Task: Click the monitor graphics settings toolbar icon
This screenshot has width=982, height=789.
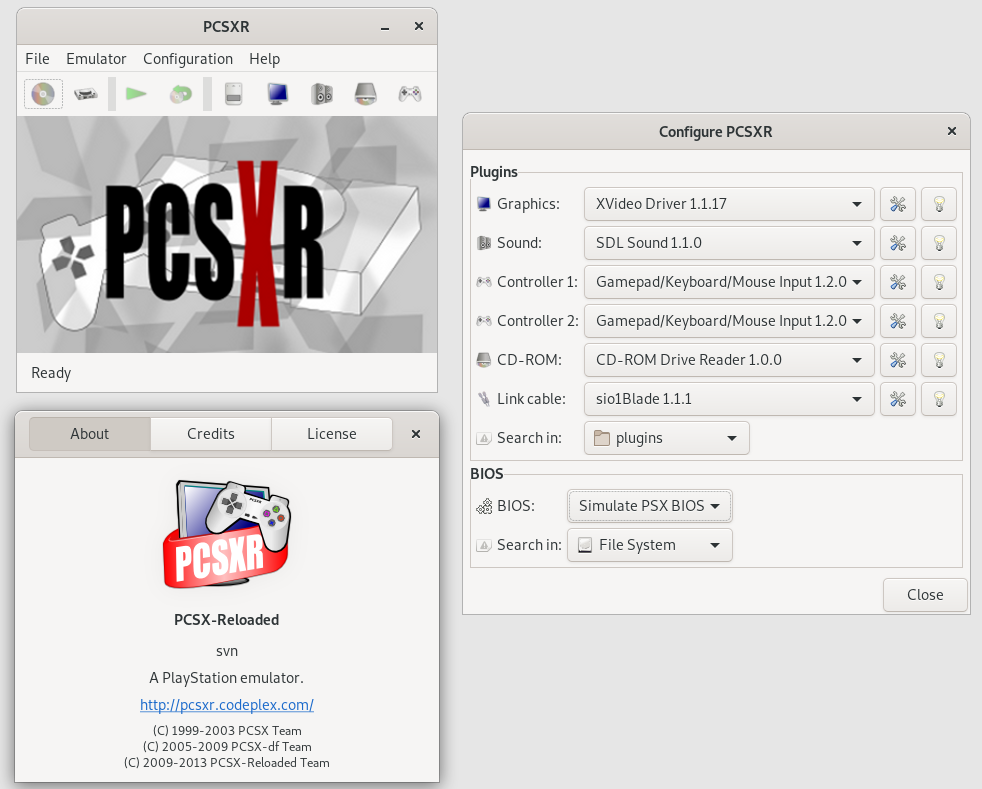Action: pyautogui.click(x=277, y=94)
